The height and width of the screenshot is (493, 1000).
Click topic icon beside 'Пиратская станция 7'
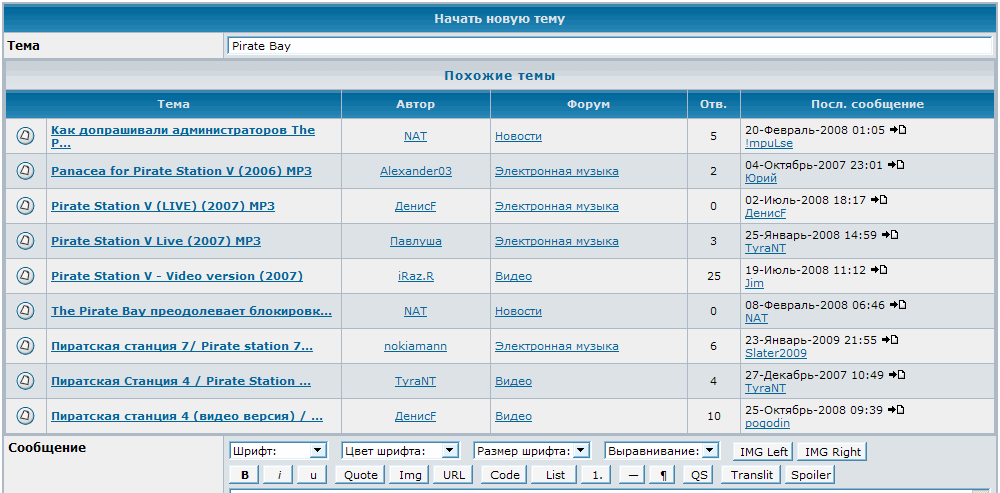[25, 346]
